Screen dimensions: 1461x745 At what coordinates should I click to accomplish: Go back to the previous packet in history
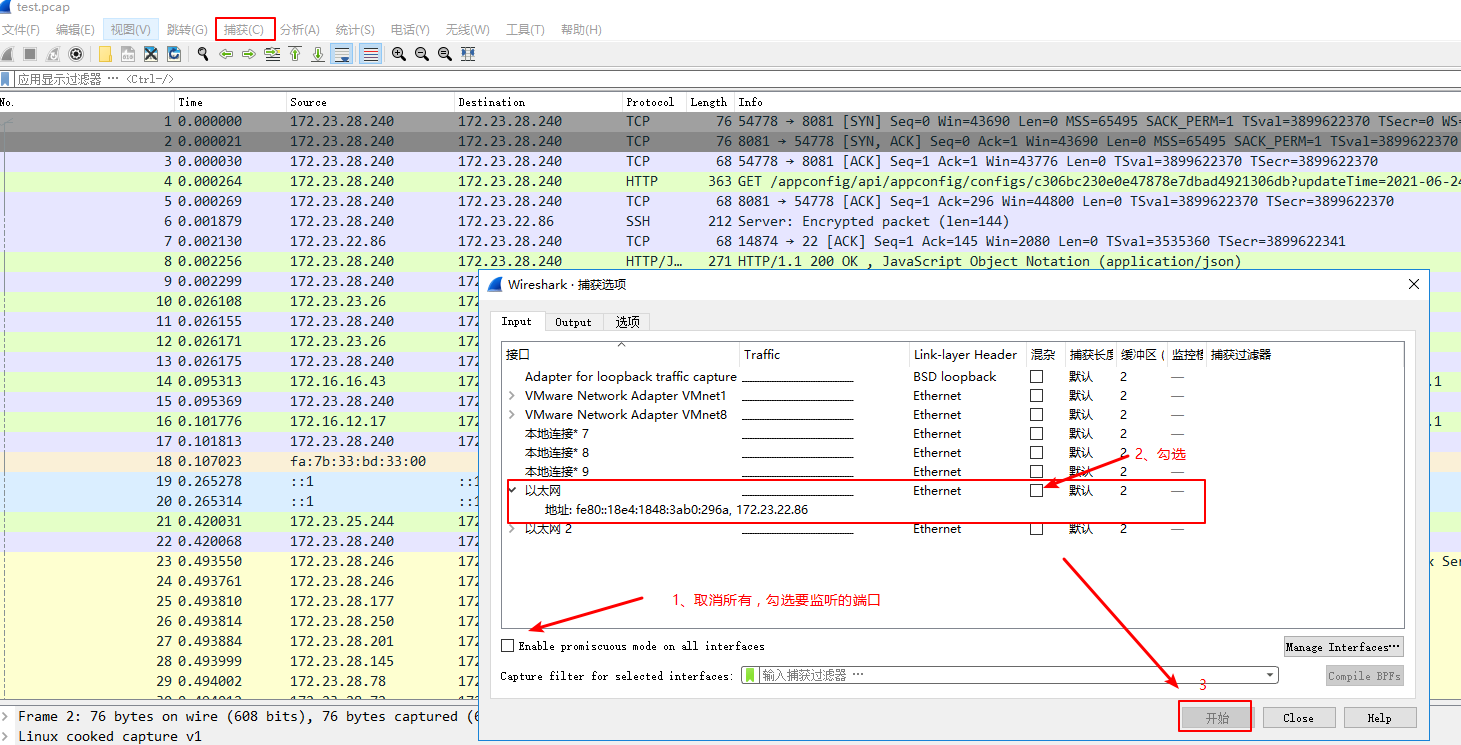(226, 54)
